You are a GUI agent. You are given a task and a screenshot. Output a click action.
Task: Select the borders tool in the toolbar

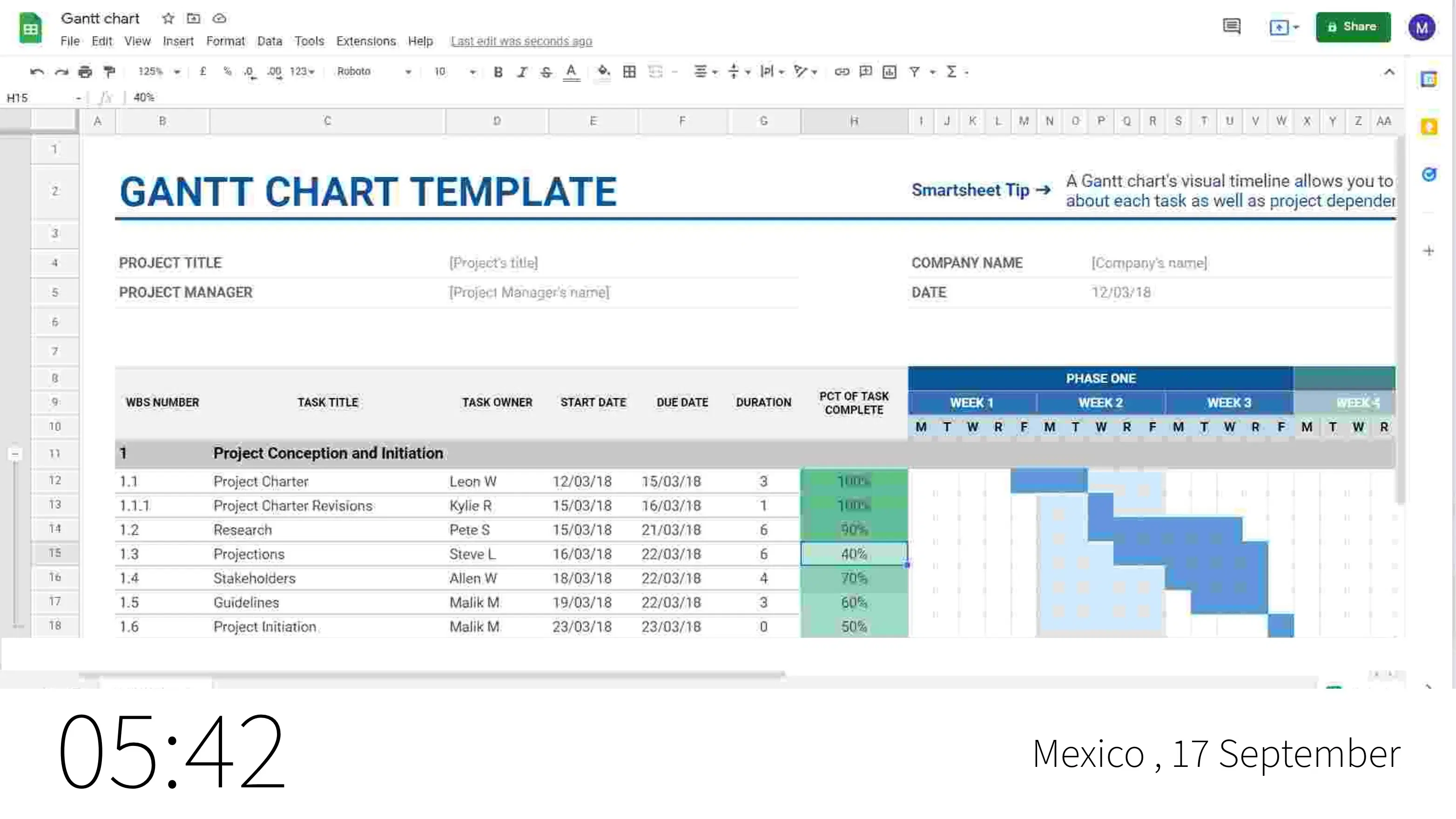(x=629, y=72)
